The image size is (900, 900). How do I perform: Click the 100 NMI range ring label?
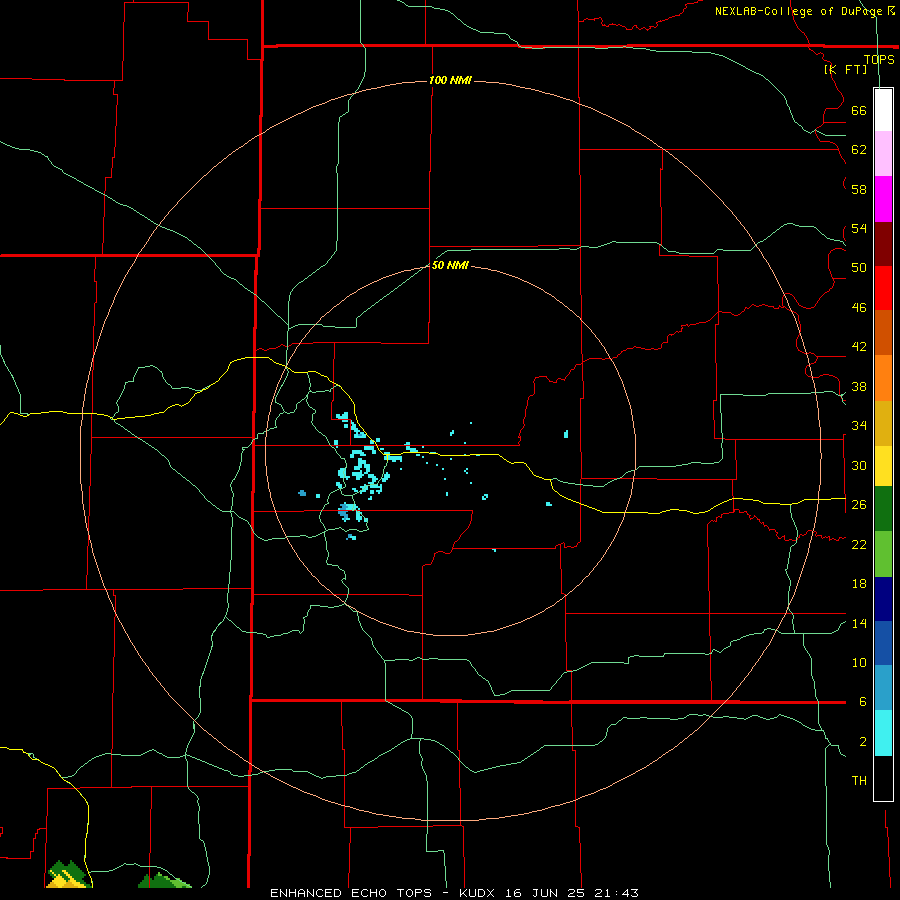click(450, 80)
